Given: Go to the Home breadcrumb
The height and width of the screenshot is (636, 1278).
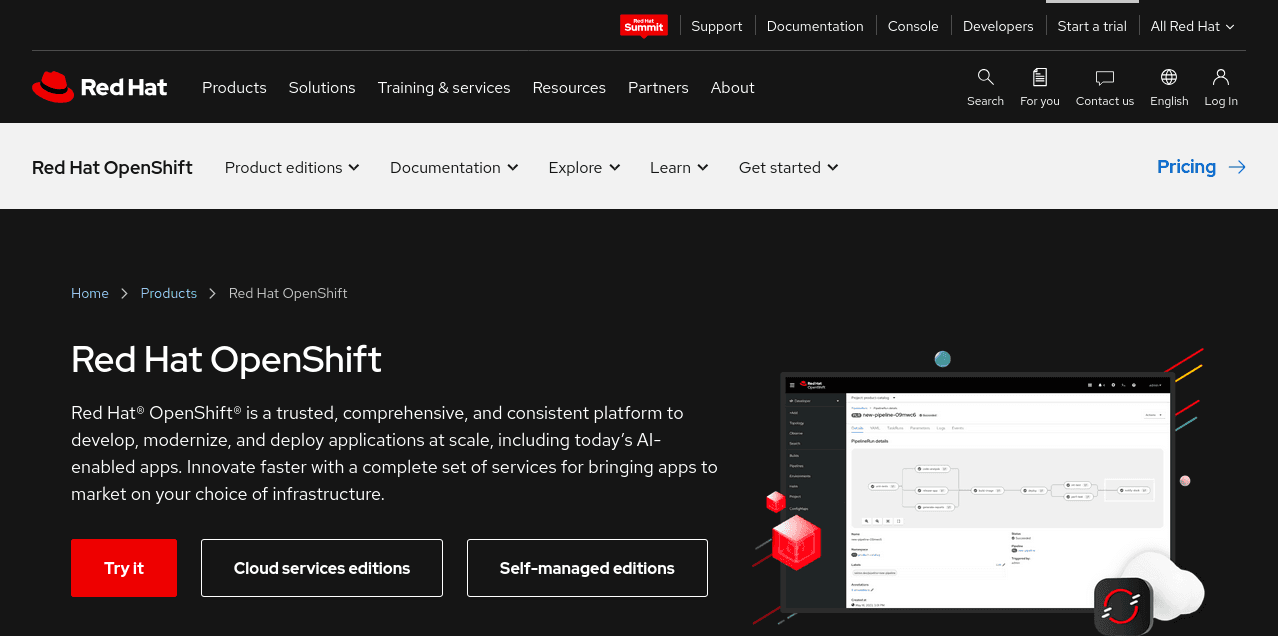Looking at the screenshot, I should (90, 293).
